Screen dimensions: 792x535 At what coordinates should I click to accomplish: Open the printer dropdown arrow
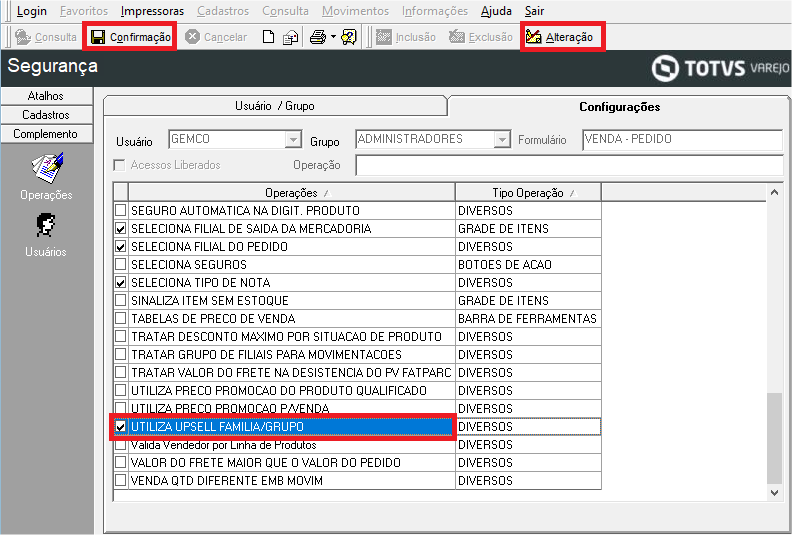pyautogui.click(x=333, y=37)
